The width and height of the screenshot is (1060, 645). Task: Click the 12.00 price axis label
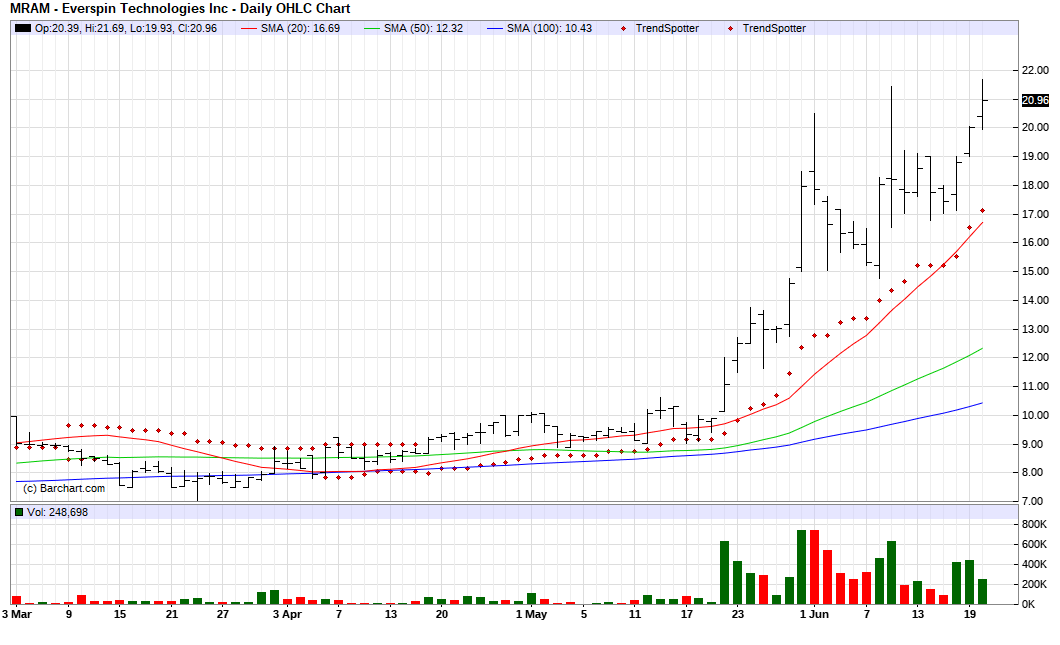click(1035, 358)
